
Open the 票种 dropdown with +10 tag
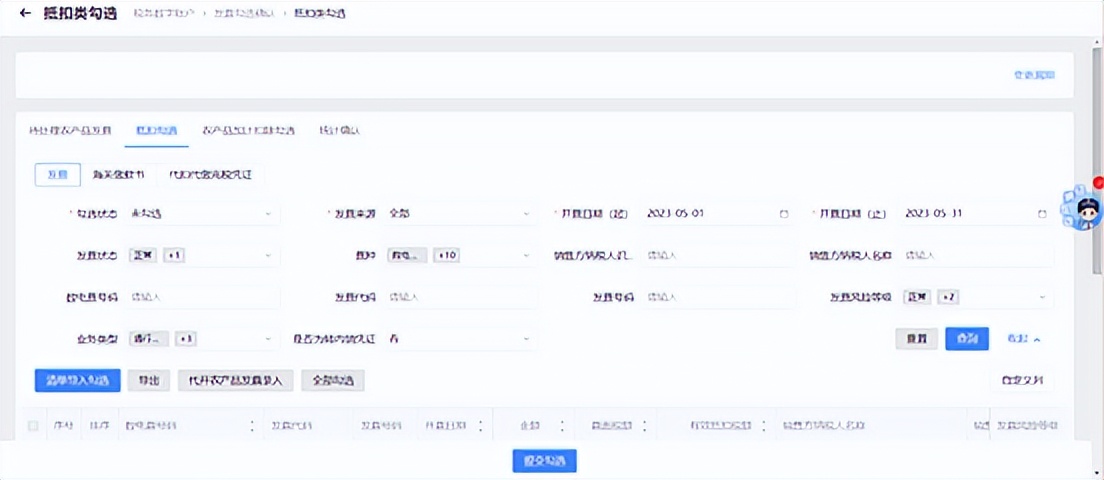pos(460,256)
